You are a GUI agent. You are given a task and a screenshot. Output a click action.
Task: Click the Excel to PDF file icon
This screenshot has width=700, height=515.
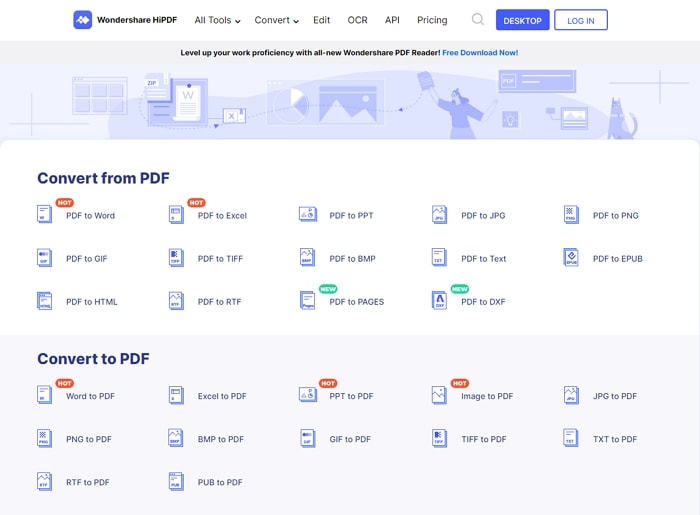coord(176,395)
